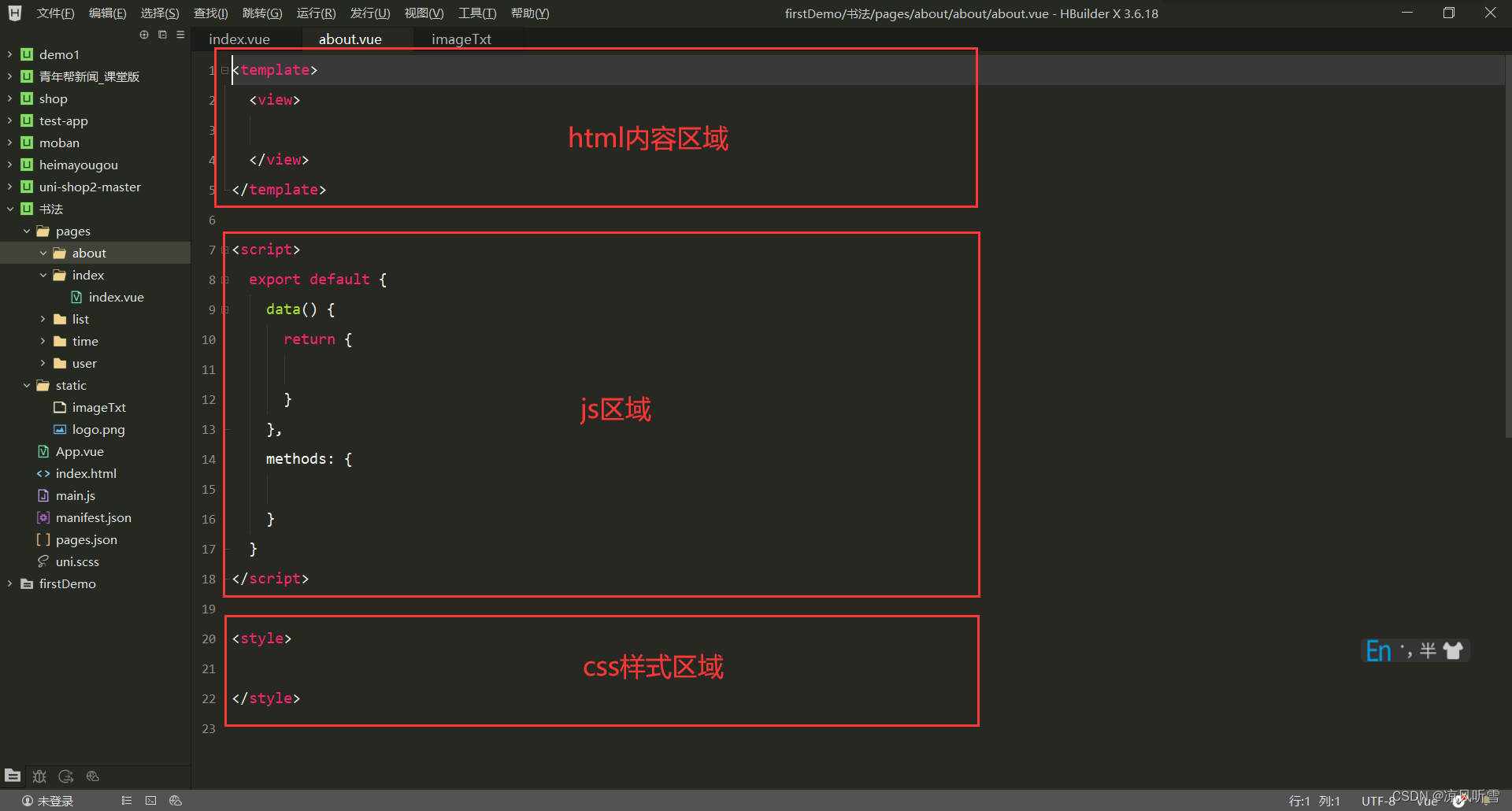This screenshot has height=811, width=1512.
Task: Expand the test-app project
Action: pyautogui.click(x=9, y=120)
